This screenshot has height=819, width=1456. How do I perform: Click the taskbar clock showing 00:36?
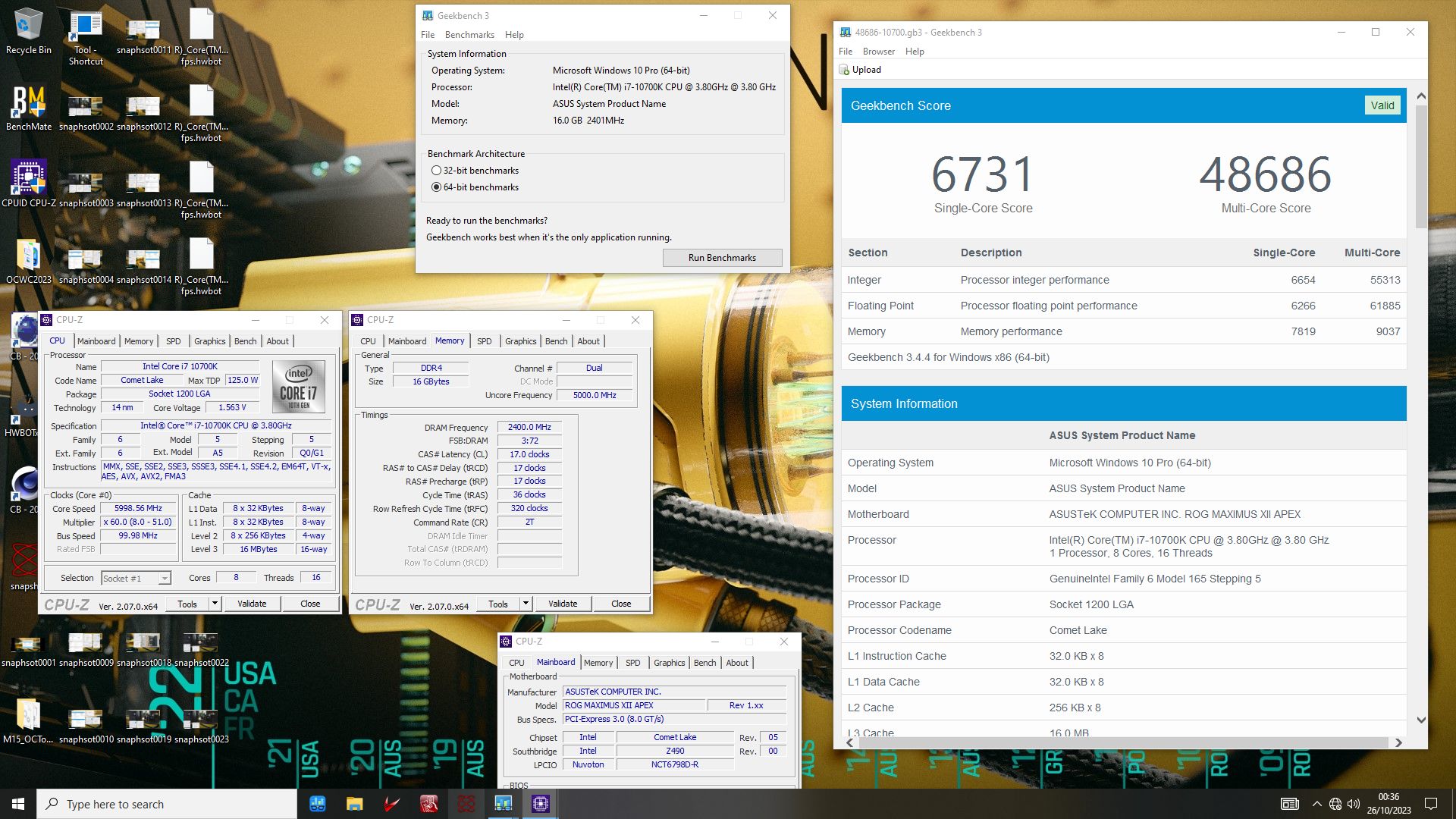(1389, 804)
